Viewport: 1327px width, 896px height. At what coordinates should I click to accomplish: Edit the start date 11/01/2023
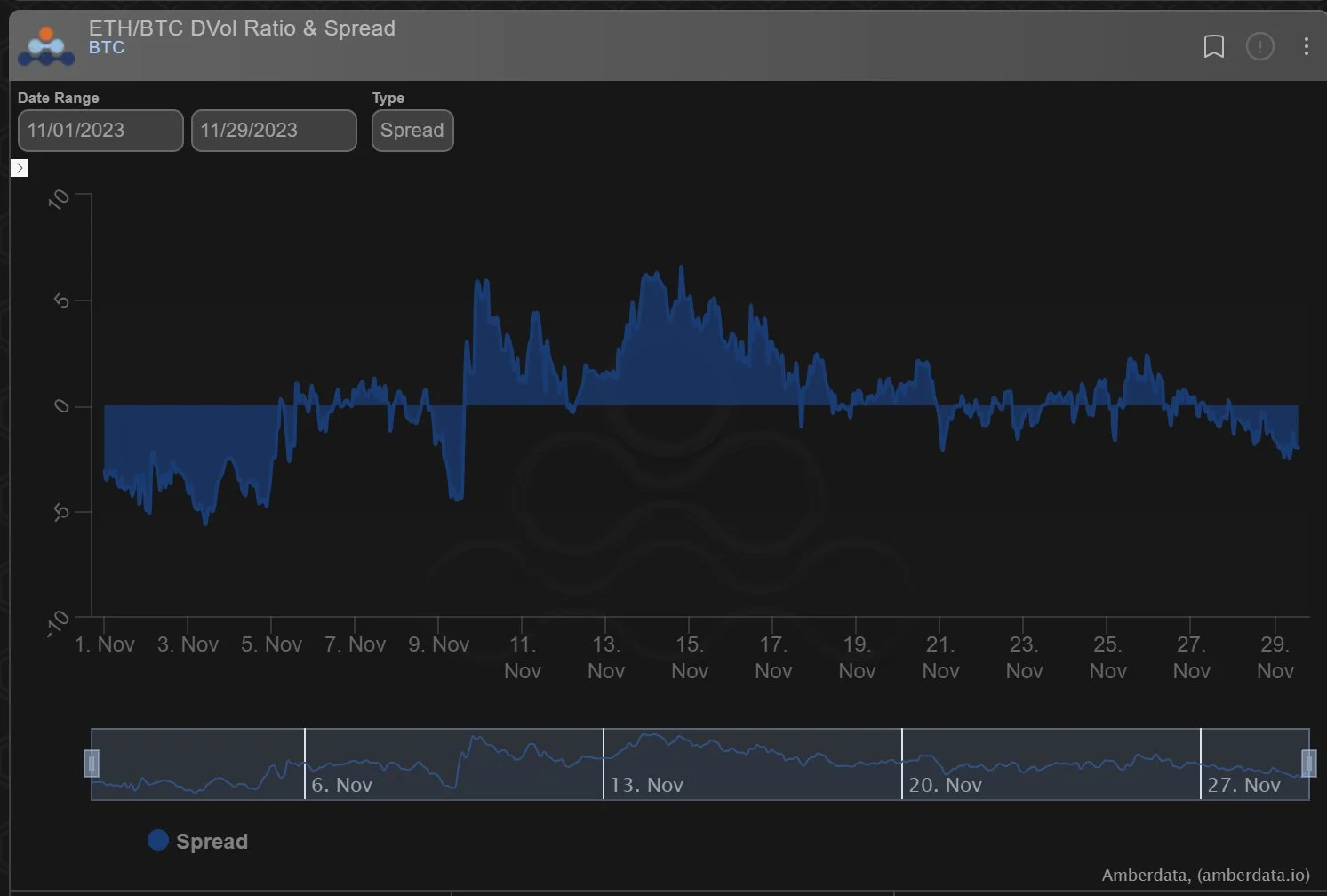(x=100, y=131)
